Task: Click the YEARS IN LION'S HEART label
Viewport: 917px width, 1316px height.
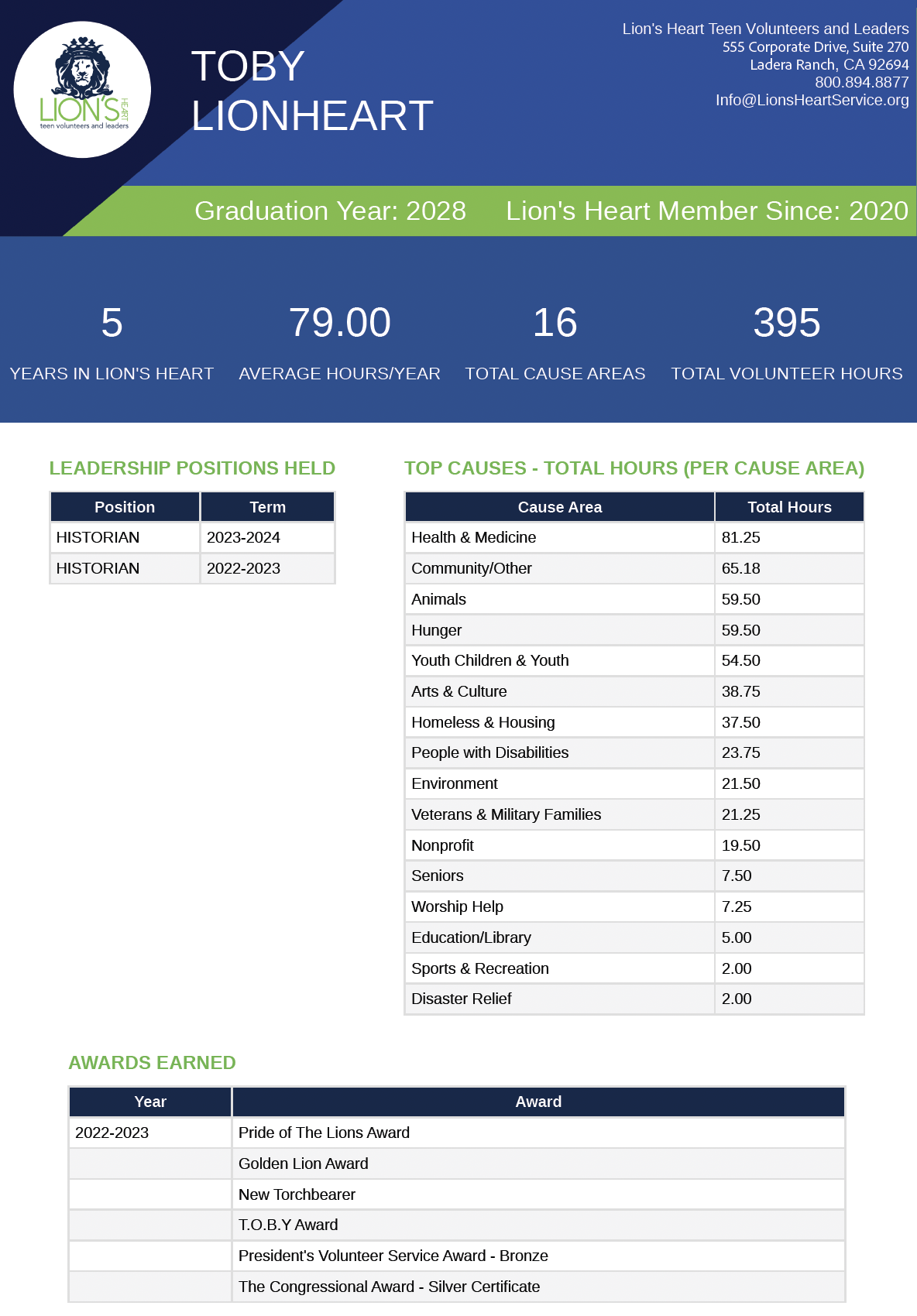Action: 112,373
